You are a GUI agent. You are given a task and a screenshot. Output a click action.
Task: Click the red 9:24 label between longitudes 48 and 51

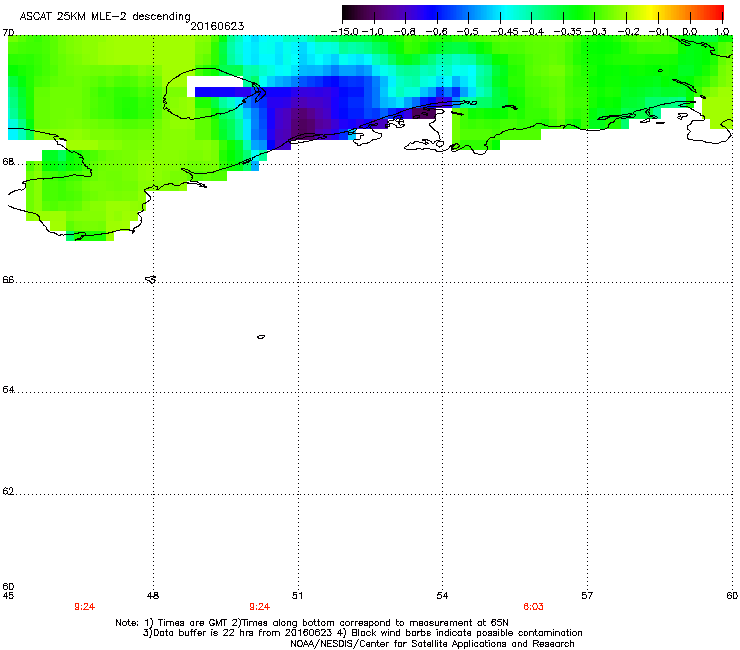click(x=260, y=607)
